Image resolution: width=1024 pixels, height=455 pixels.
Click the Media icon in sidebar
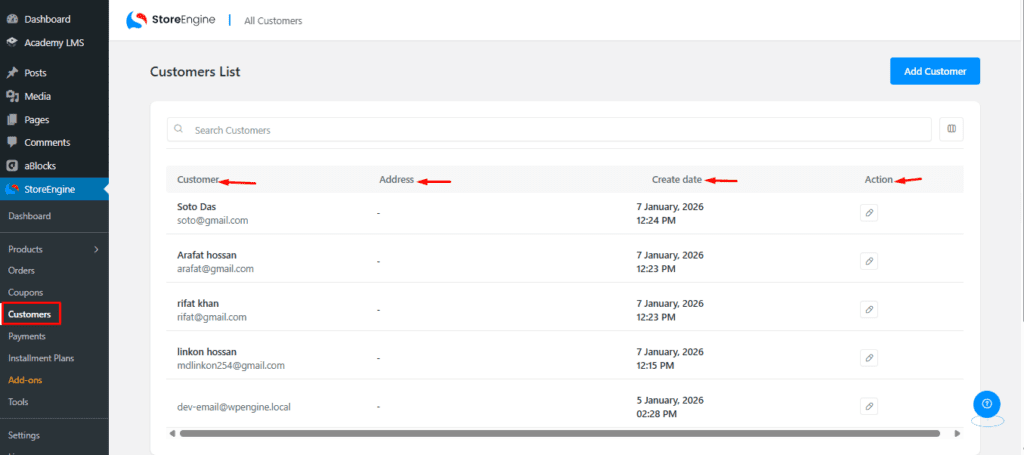pyautogui.click(x=12, y=96)
